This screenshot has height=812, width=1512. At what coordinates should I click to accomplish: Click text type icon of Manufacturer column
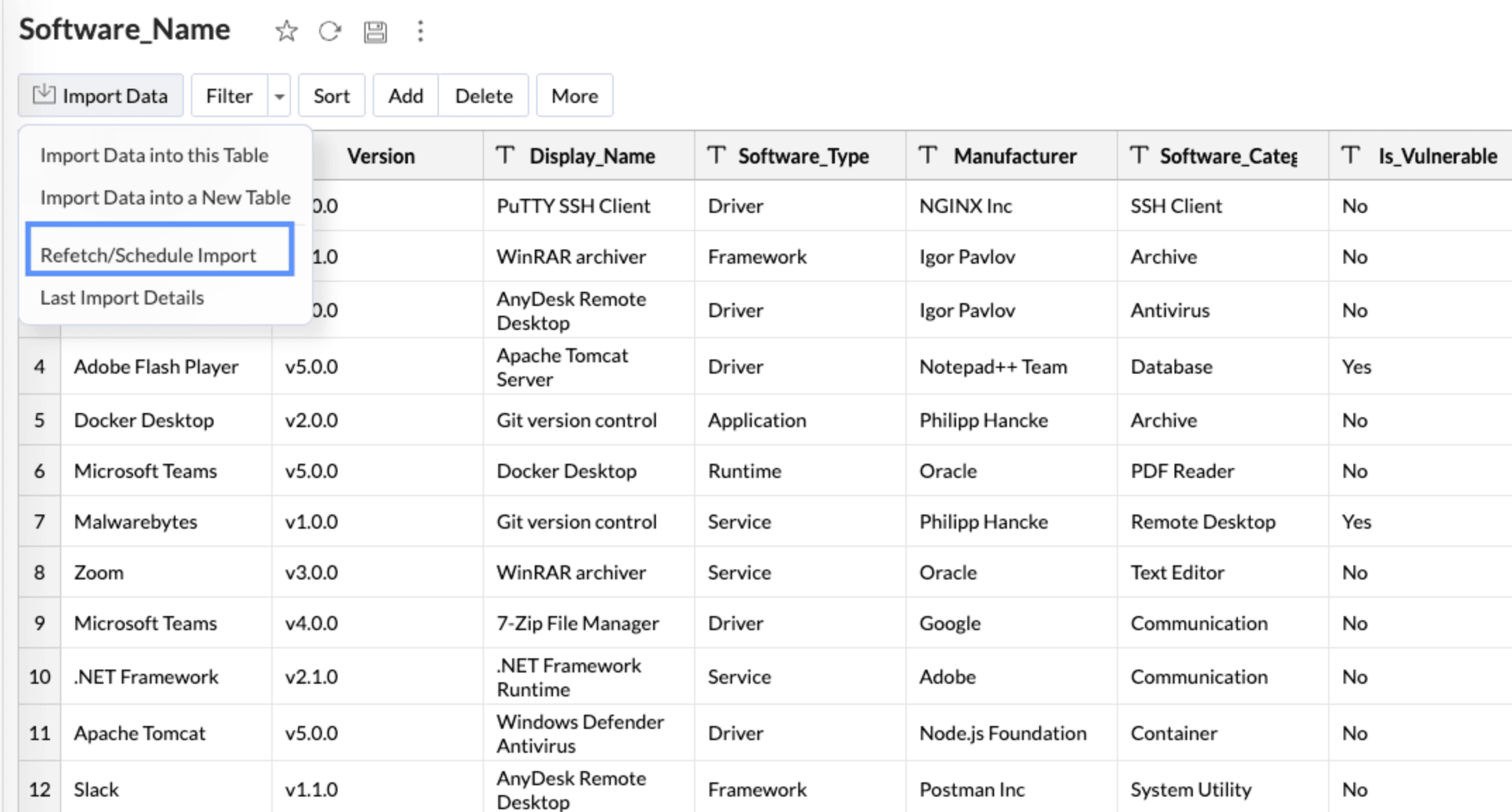[928, 155]
